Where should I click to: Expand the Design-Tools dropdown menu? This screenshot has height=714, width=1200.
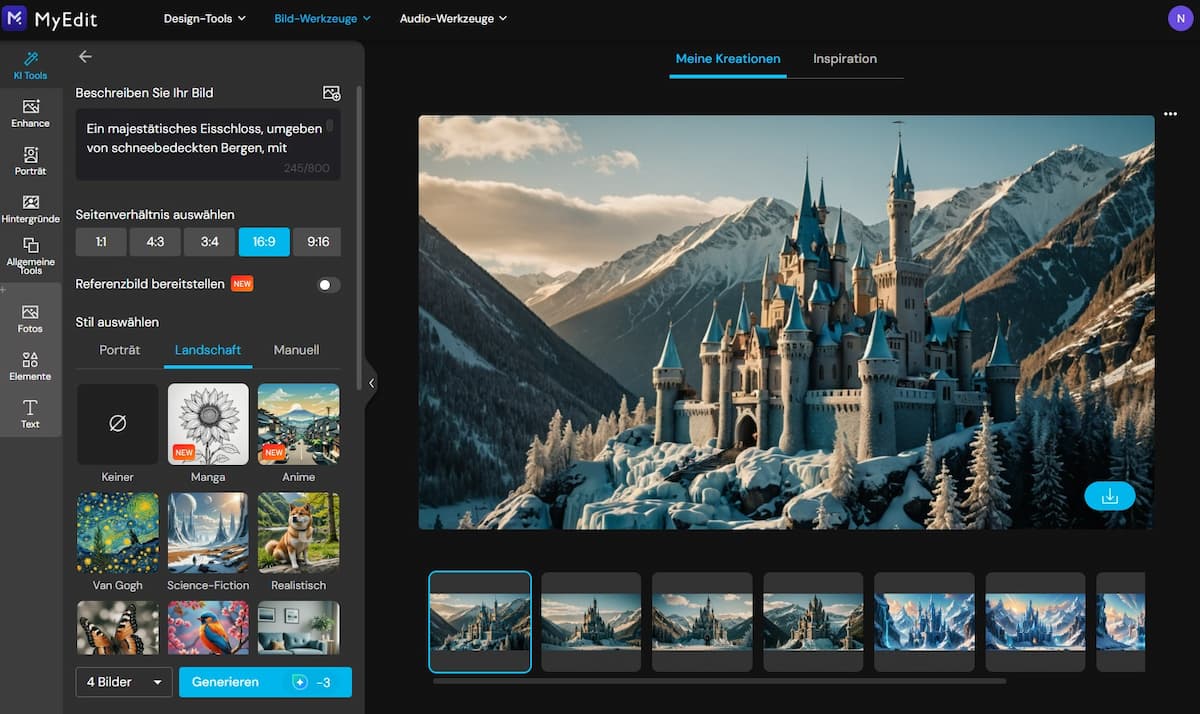click(205, 18)
